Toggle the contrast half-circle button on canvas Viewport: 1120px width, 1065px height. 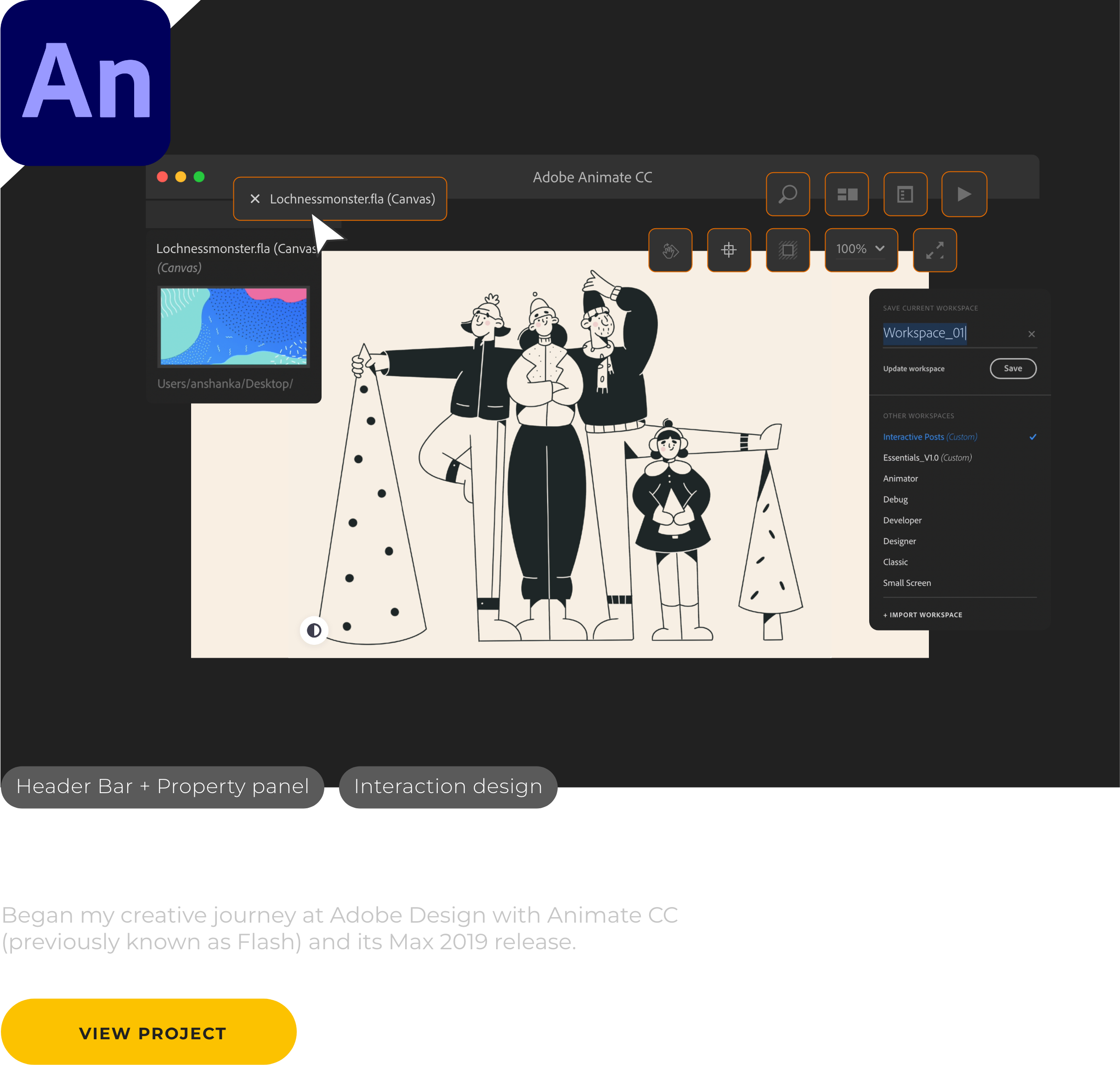pos(314,630)
